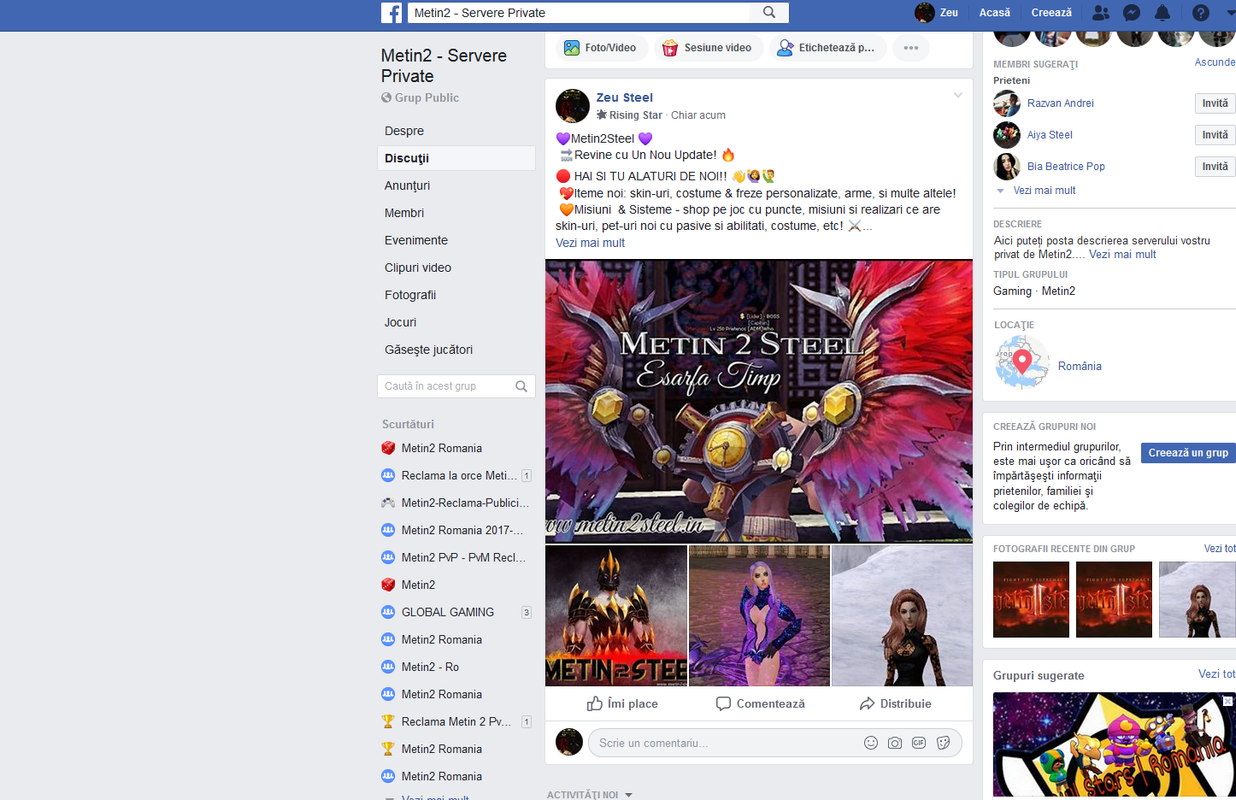This screenshot has height=800, width=1236.
Task: Open the Facebook home logo
Action: [391, 13]
